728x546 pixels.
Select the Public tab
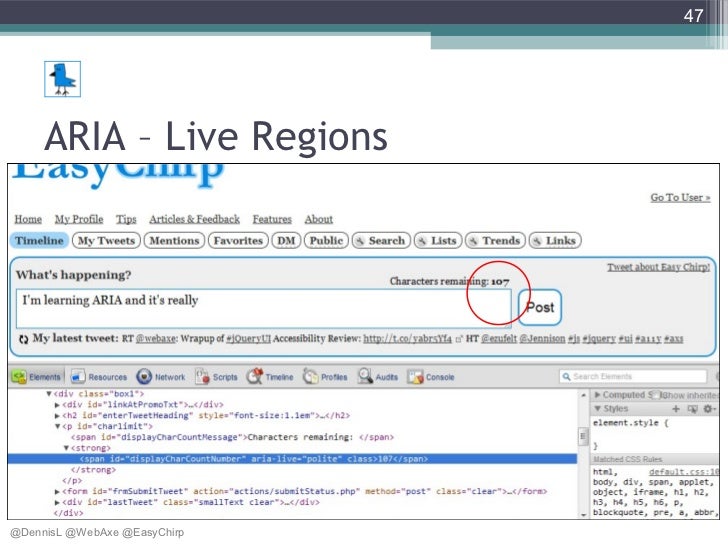pyautogui.click(x=326, y=240)
